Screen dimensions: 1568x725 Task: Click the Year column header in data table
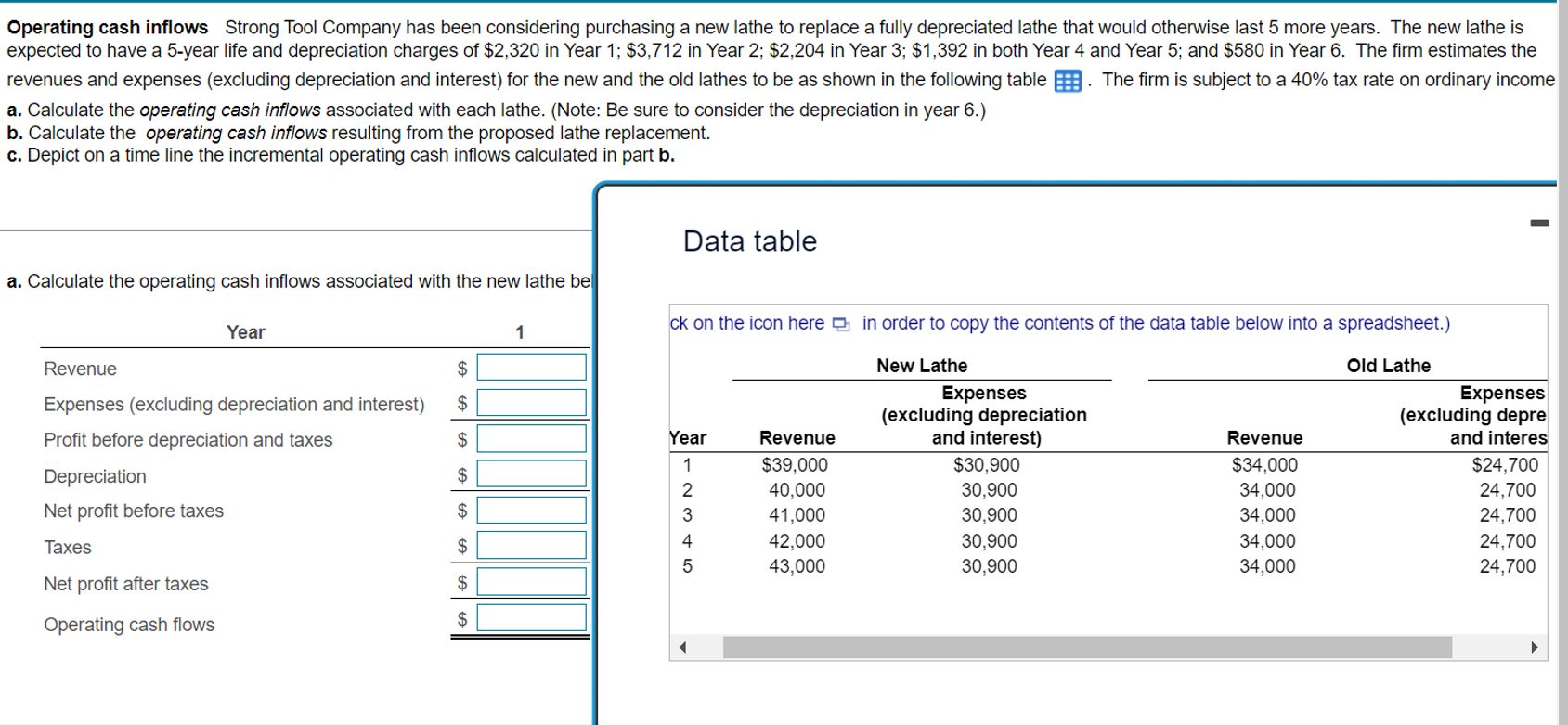(x=688, y=438)
